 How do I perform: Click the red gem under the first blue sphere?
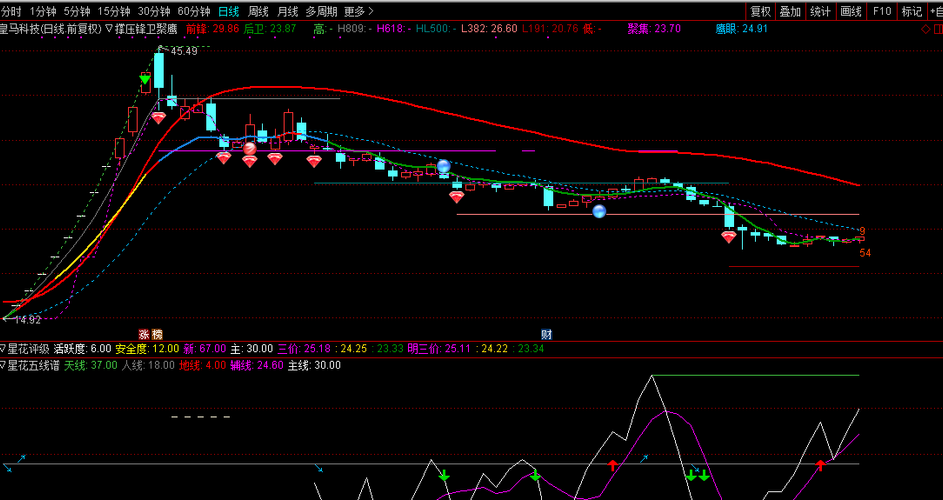[x=457, y=197]
